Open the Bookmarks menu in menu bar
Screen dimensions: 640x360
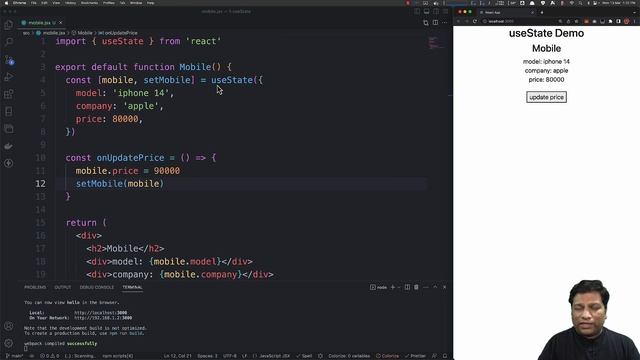89,3
